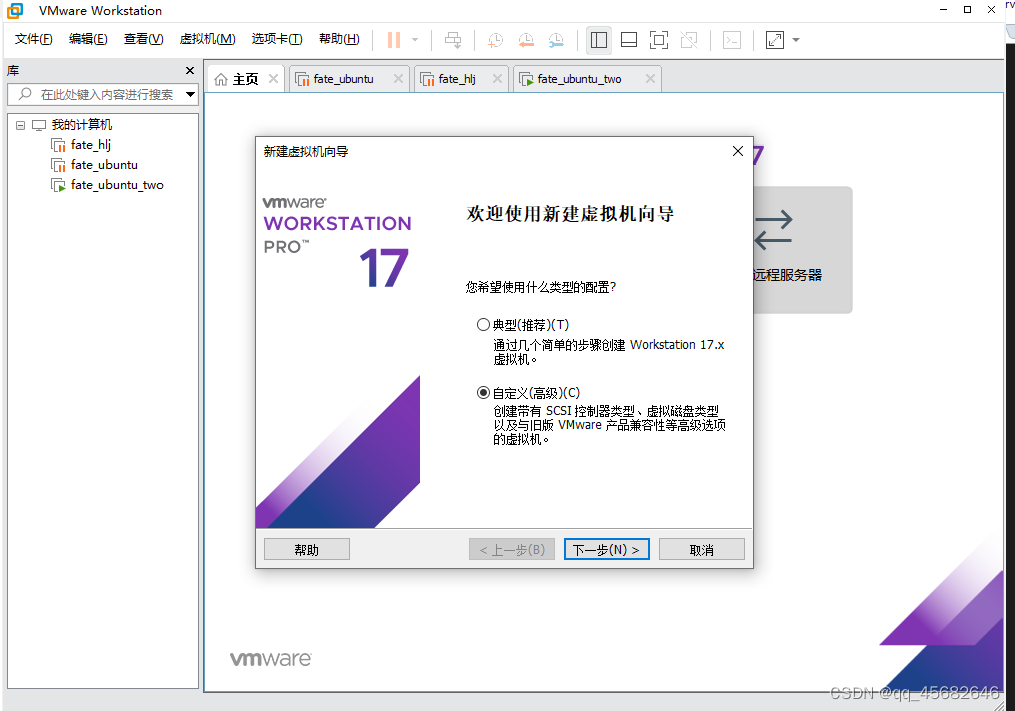This screenshot has width=1015, height=711.
Task: Open the snapshot manager toolbar icon
Action: [556, 40]
